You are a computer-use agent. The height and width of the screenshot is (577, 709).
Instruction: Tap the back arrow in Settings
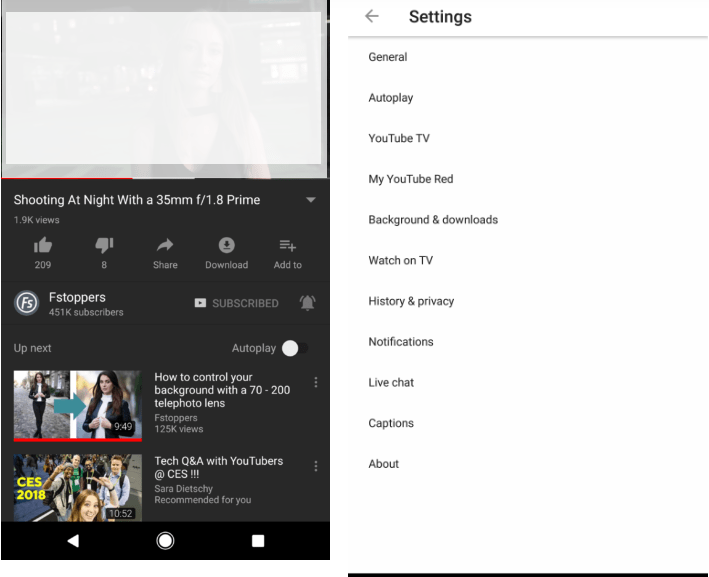point(372,16)
